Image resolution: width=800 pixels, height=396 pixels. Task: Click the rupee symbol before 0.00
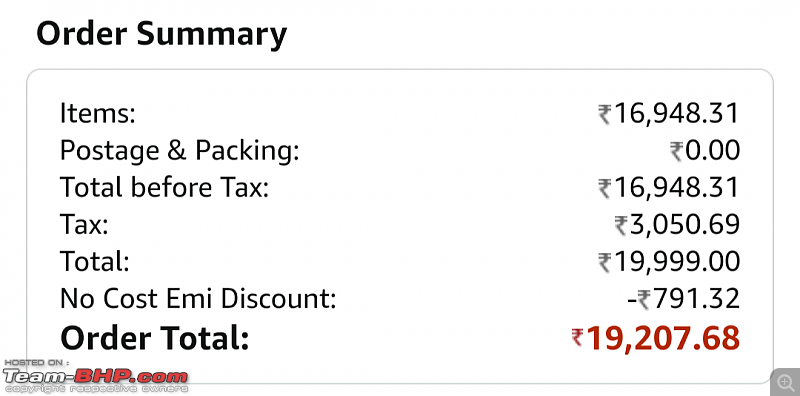[677, 152]
